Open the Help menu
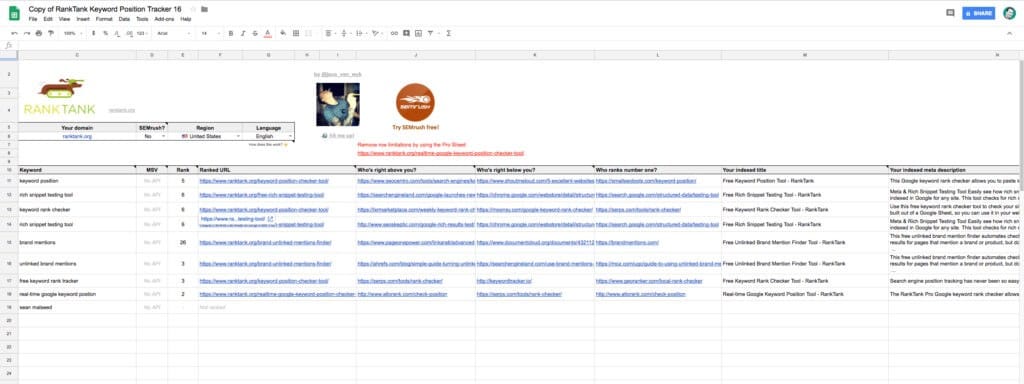This screenshot has width=1024, height=384. click(x=186, y=19)
